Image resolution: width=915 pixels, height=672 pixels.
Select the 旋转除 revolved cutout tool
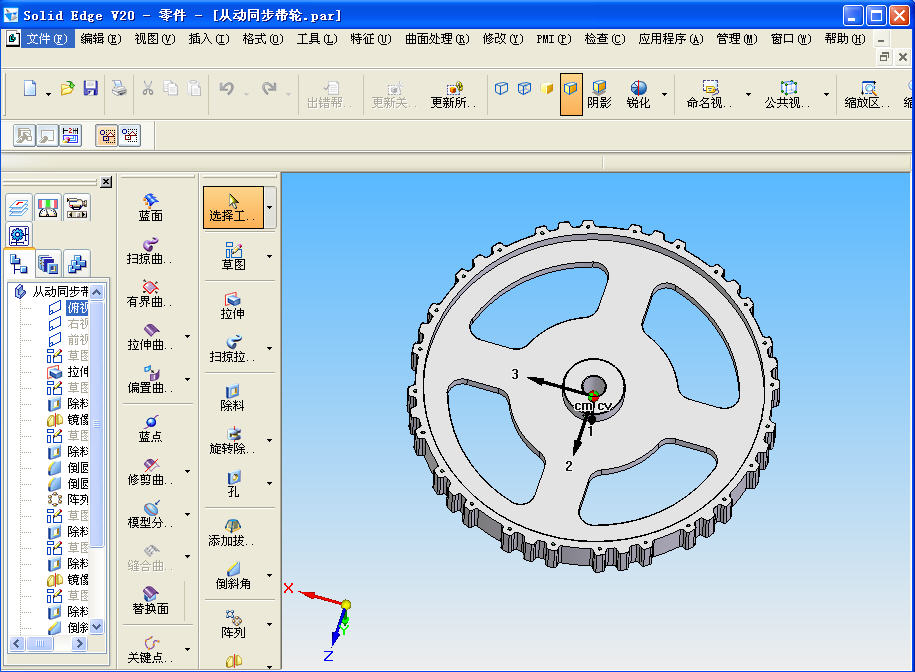point(233,441)
